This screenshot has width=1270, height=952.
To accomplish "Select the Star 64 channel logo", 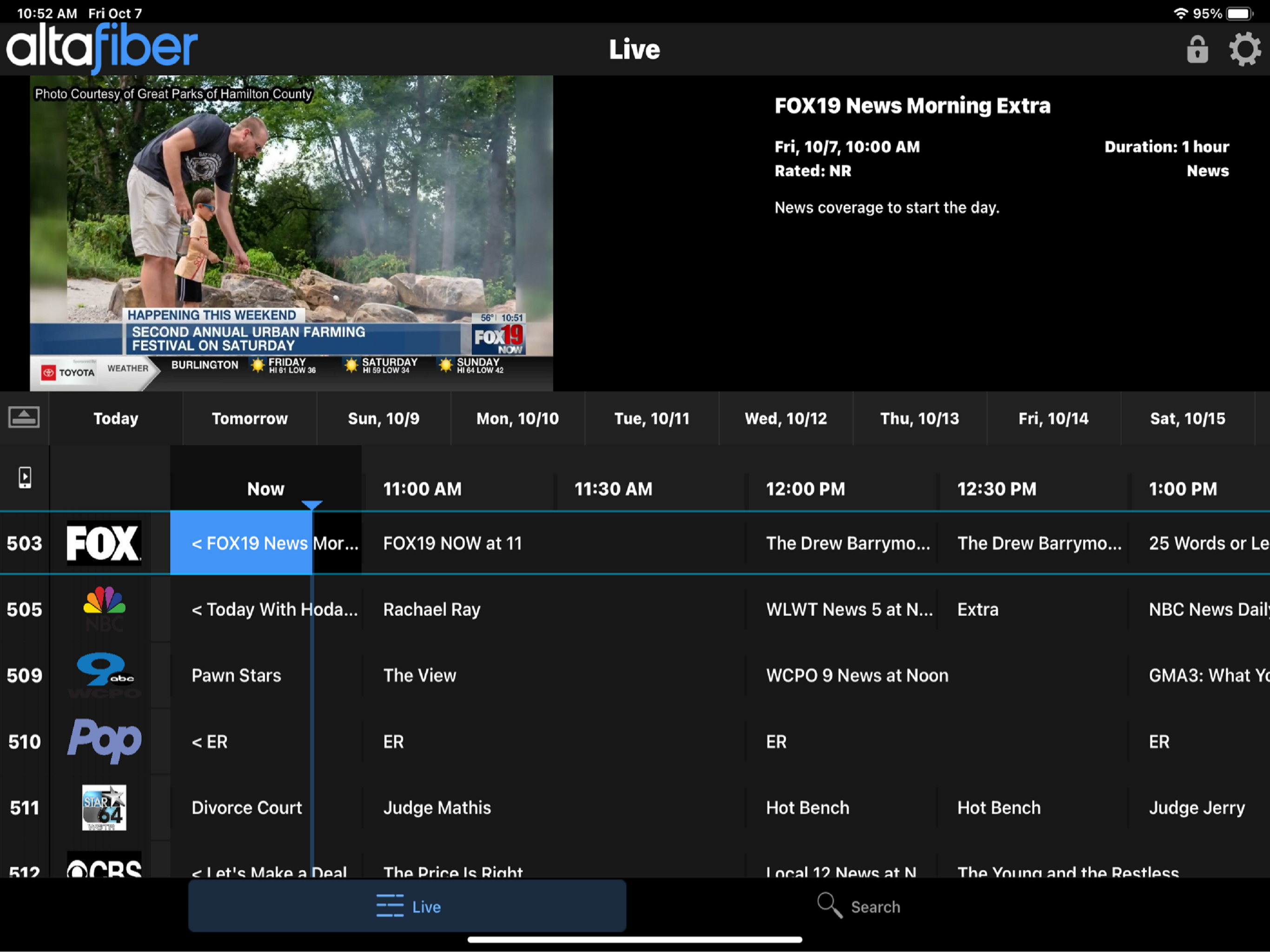I will pos(104,807).
